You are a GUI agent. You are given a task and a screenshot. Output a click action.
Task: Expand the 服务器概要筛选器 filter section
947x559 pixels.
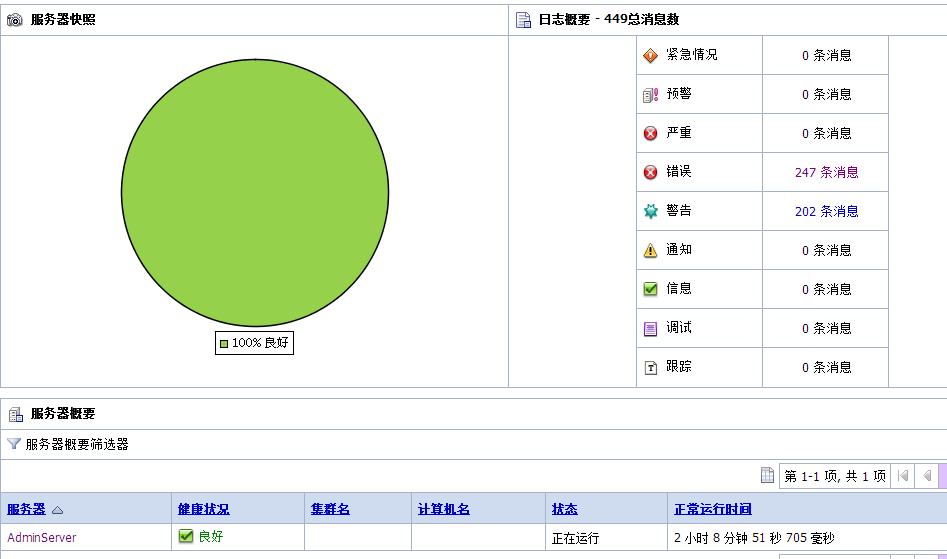(x=77, y=445)
